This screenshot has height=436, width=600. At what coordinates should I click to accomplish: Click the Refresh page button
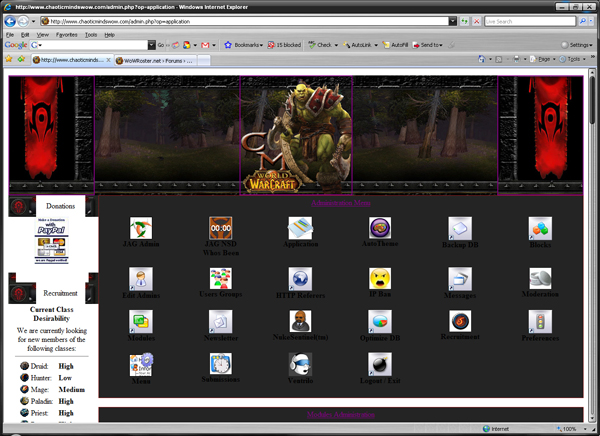point(464,21)
